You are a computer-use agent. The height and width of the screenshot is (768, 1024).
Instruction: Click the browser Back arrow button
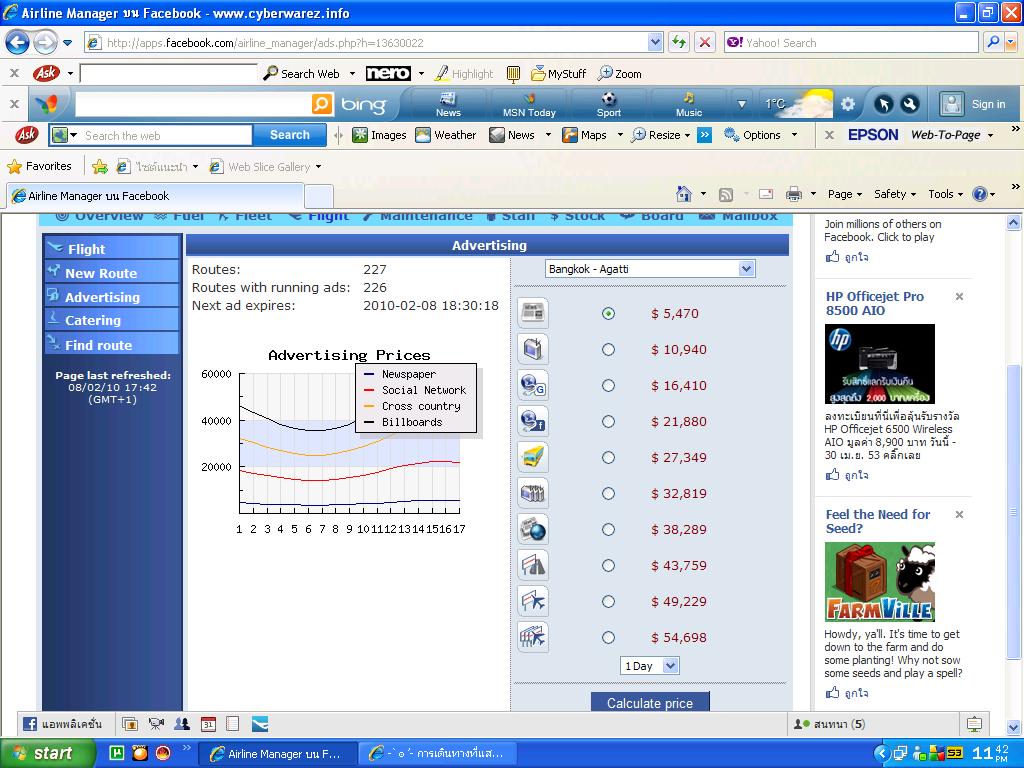coord(18,43)
